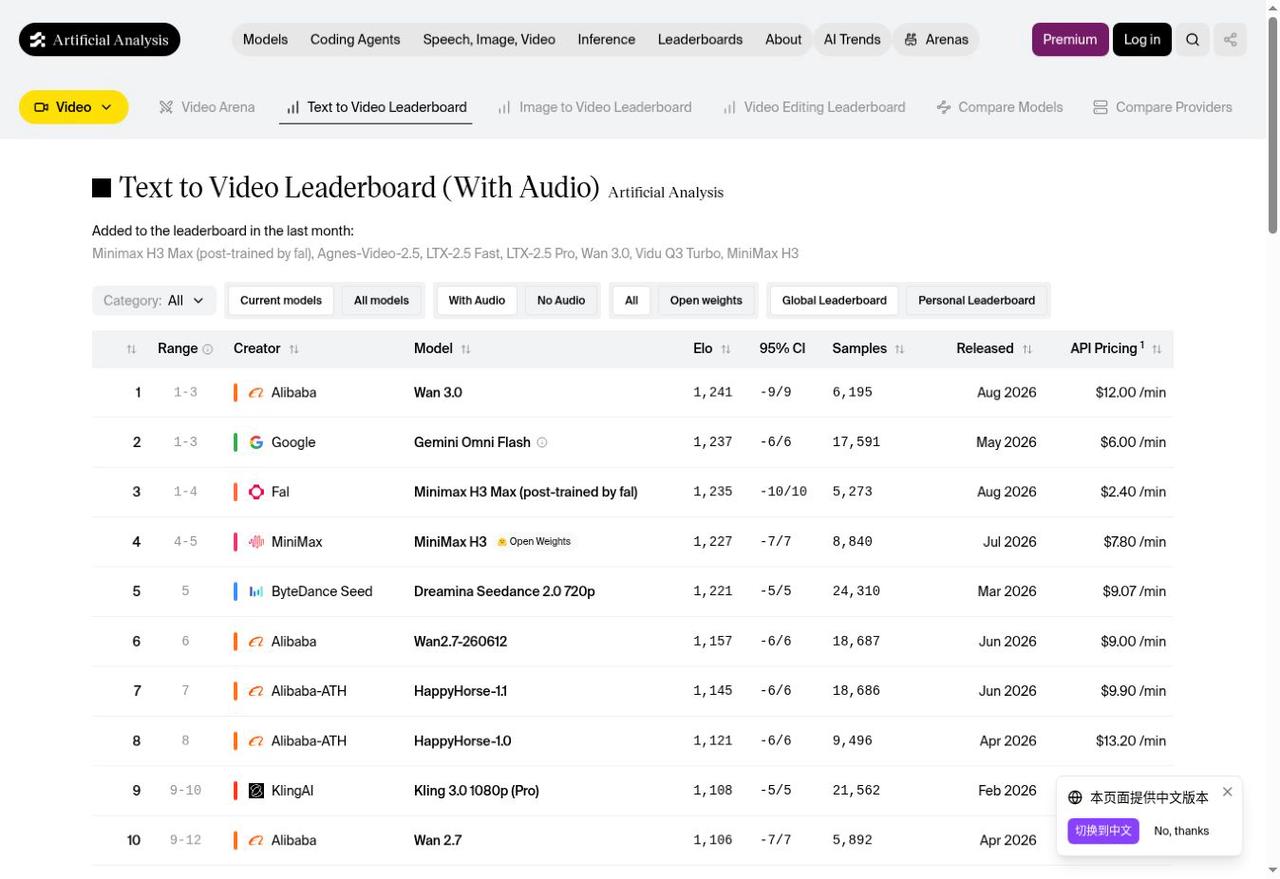Switch to the Video Arena tab
Image resolution: width=1280 pixels, height=879 pixels.
[207, 107]
